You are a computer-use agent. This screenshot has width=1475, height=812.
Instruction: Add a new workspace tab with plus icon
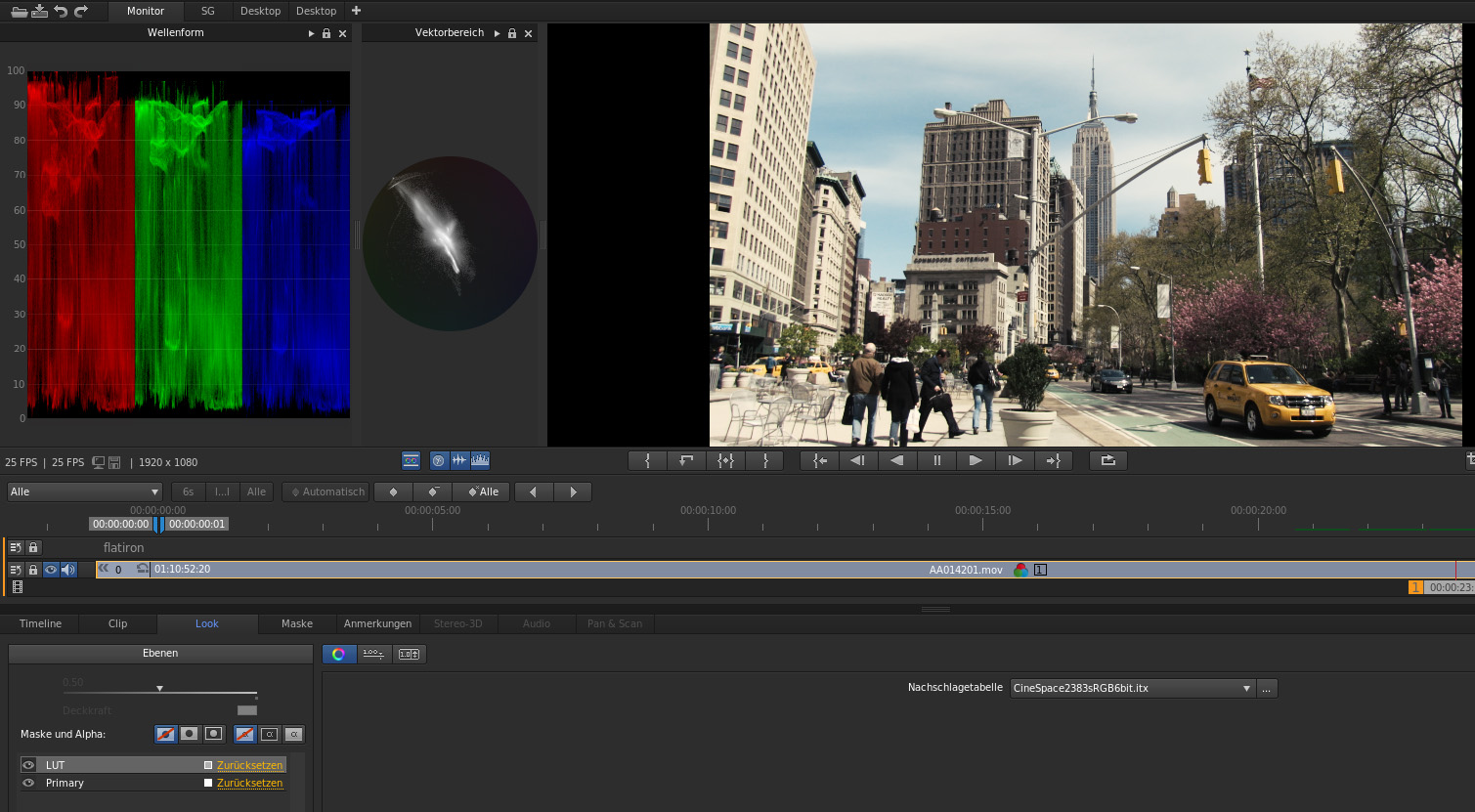pos(356,11)
